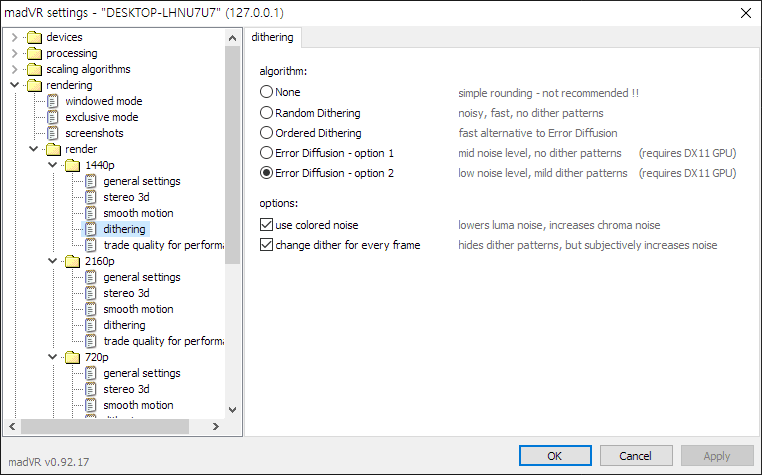Screen dimensions: 762x475
Task: Click the 720p folder icon
Action: [73, 357]
